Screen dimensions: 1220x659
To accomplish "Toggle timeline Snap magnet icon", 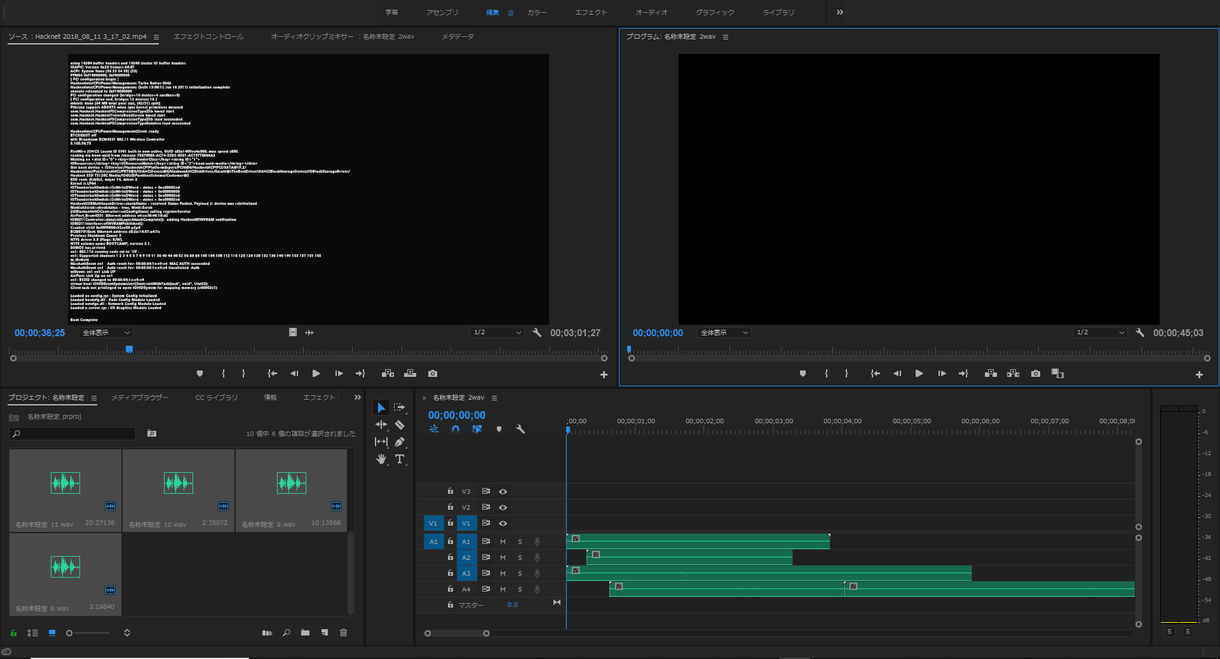I will coord(455,429).
